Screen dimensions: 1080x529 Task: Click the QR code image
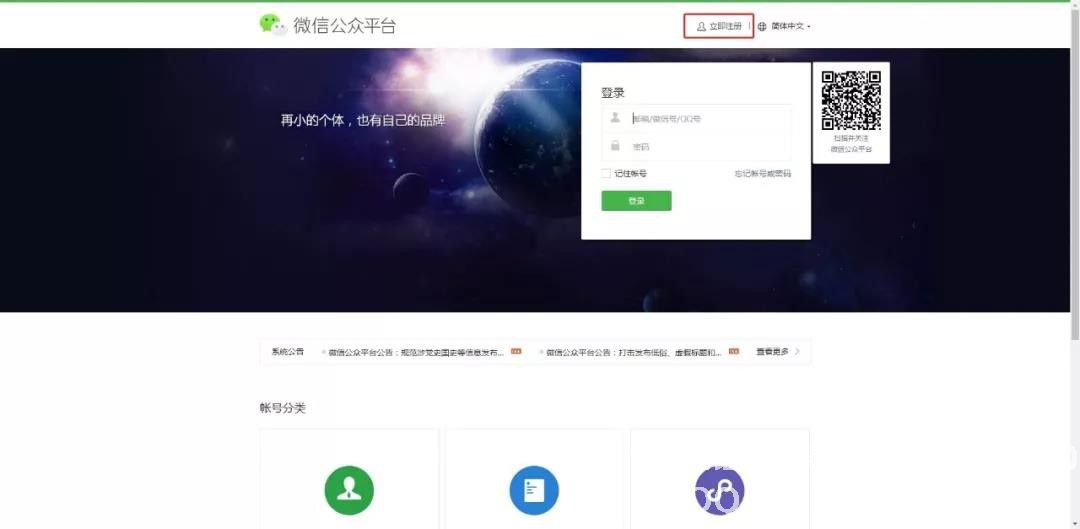point(851,100)
